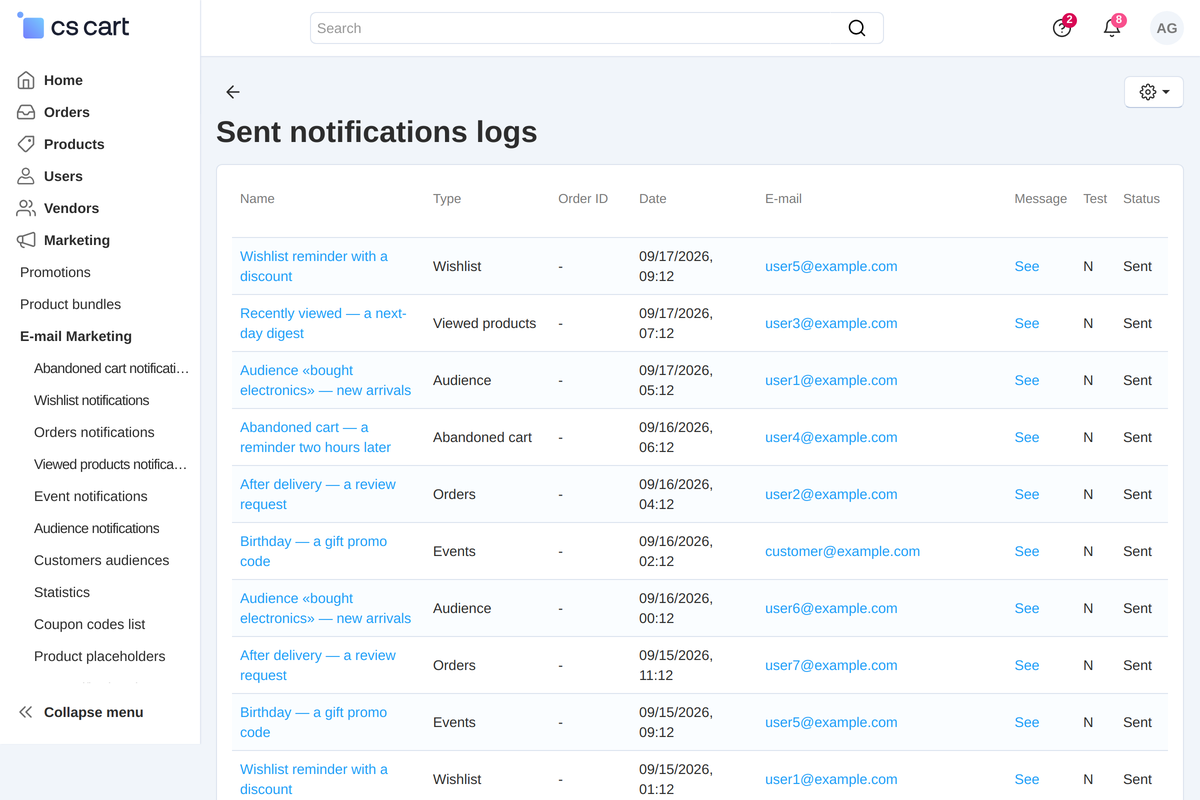Open Abandoned cart notifications submenu item
The image size is (1200, 800).
click(x=111, y=368)
